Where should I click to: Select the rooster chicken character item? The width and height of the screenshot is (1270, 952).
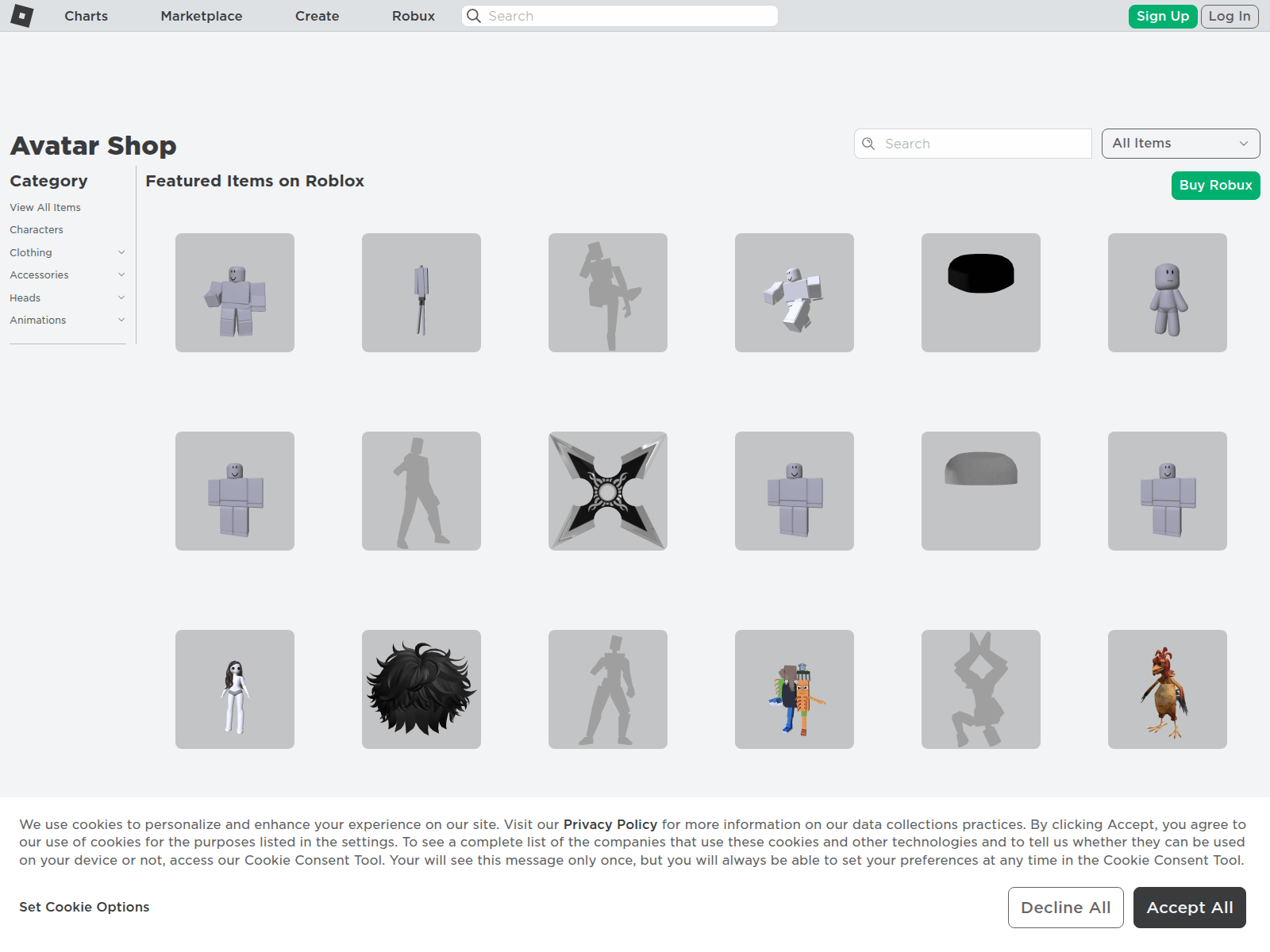click(1167, 689)
